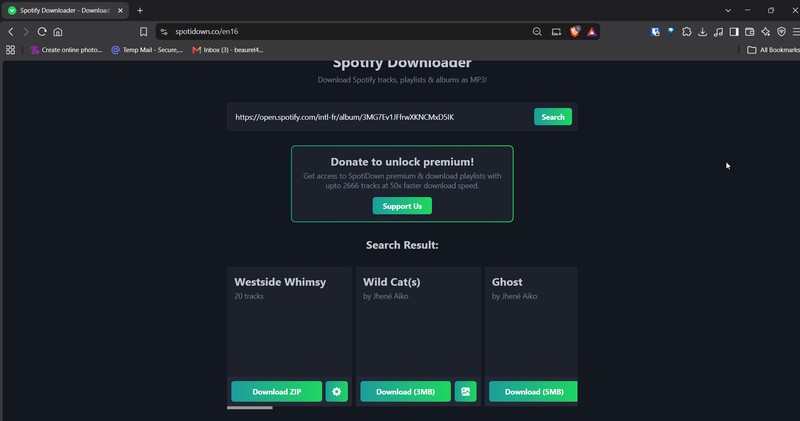Click the Spotify URL input field
The height and width of the screenshot is (421, 800).
click(380, 117)
